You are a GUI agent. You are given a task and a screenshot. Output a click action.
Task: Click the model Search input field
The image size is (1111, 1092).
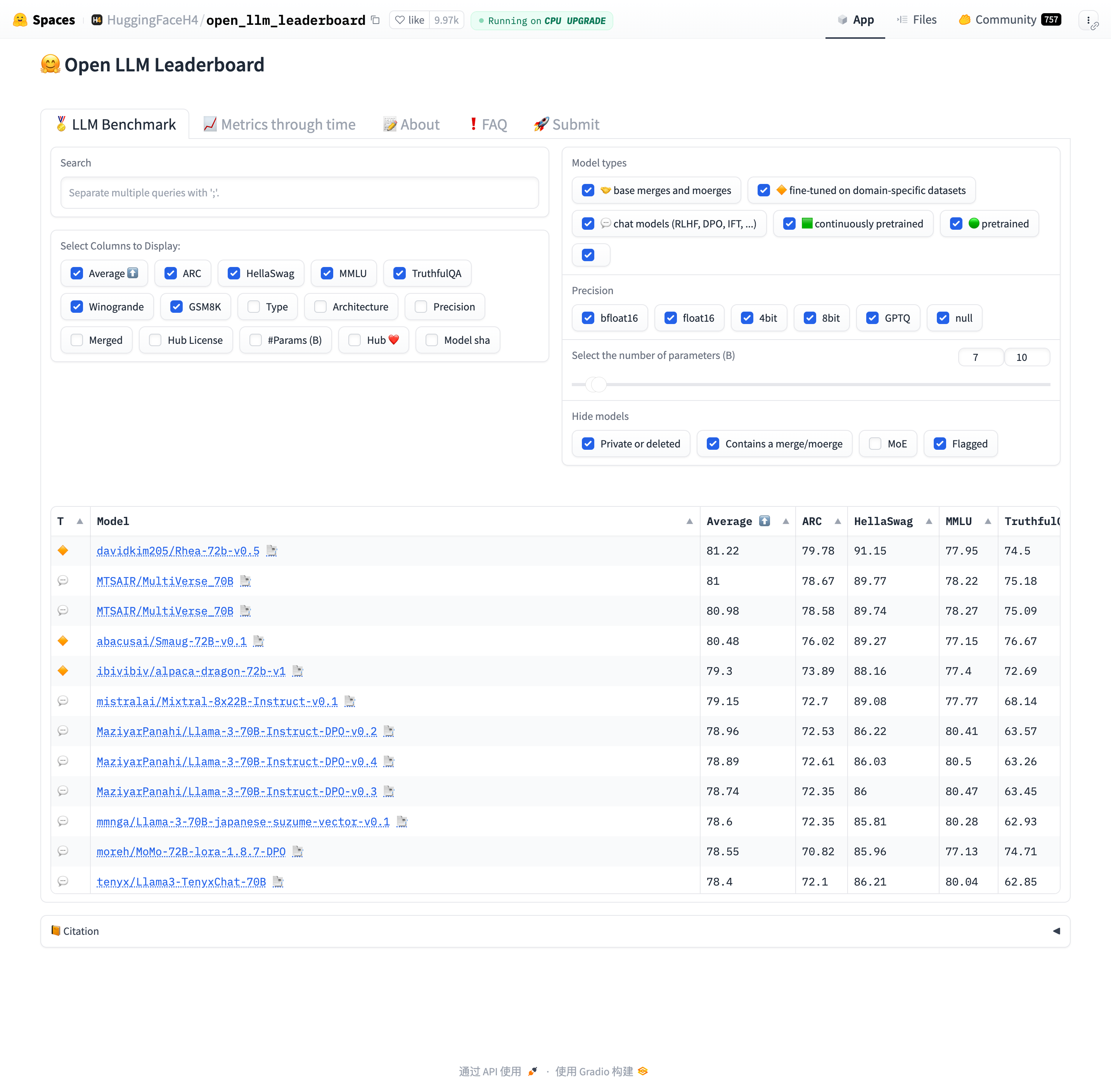[299, 193]
